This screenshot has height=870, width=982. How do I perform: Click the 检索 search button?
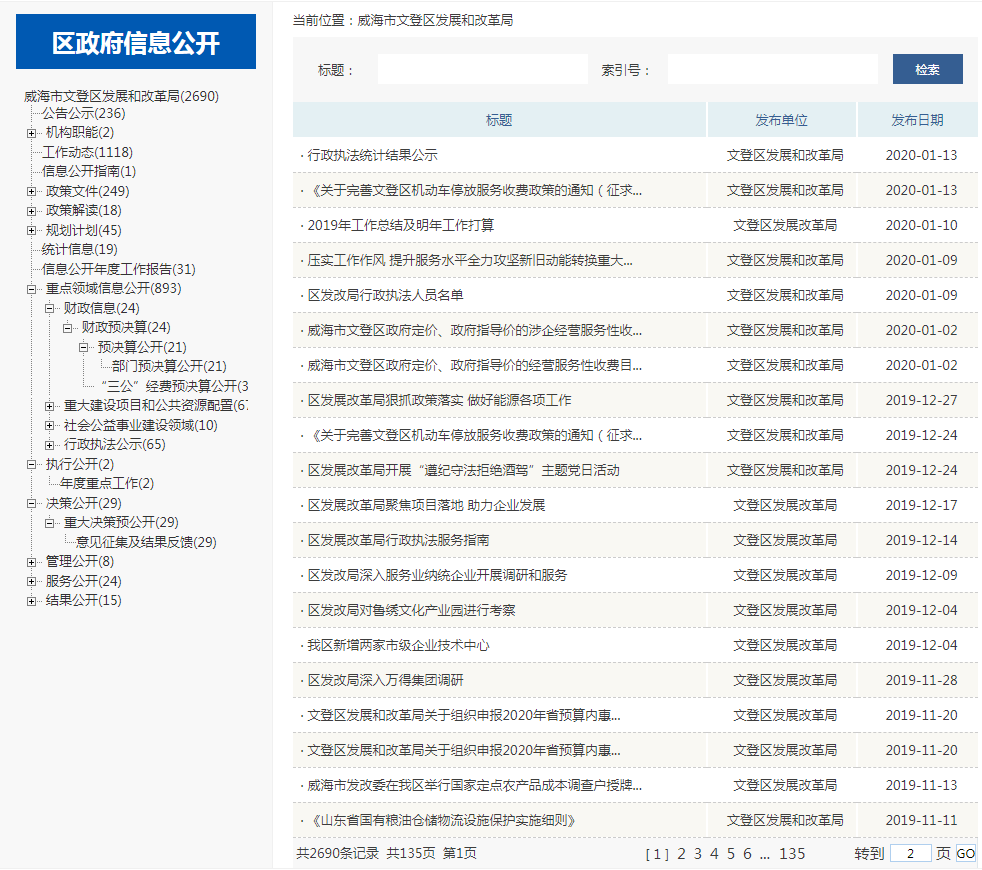[927, 70]
